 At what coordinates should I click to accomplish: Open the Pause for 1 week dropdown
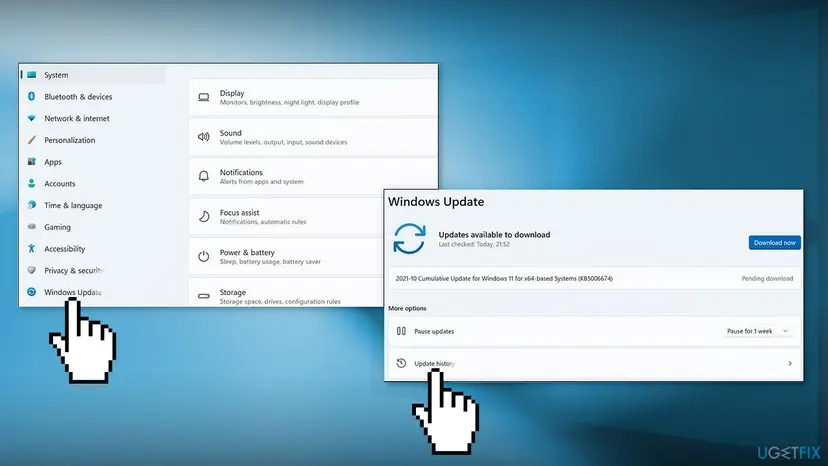click(757, 331)
